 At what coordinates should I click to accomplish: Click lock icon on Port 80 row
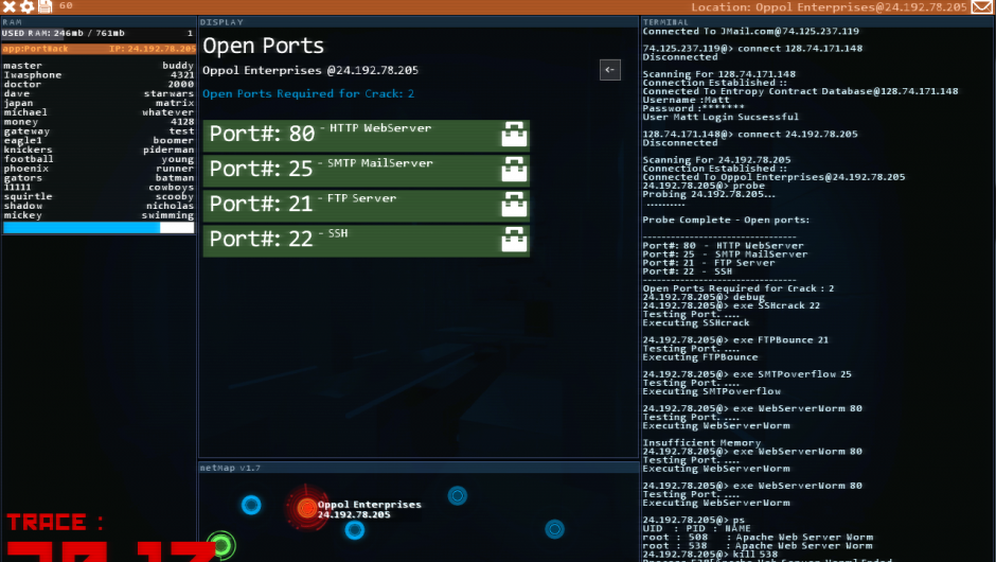click(514, 135)
